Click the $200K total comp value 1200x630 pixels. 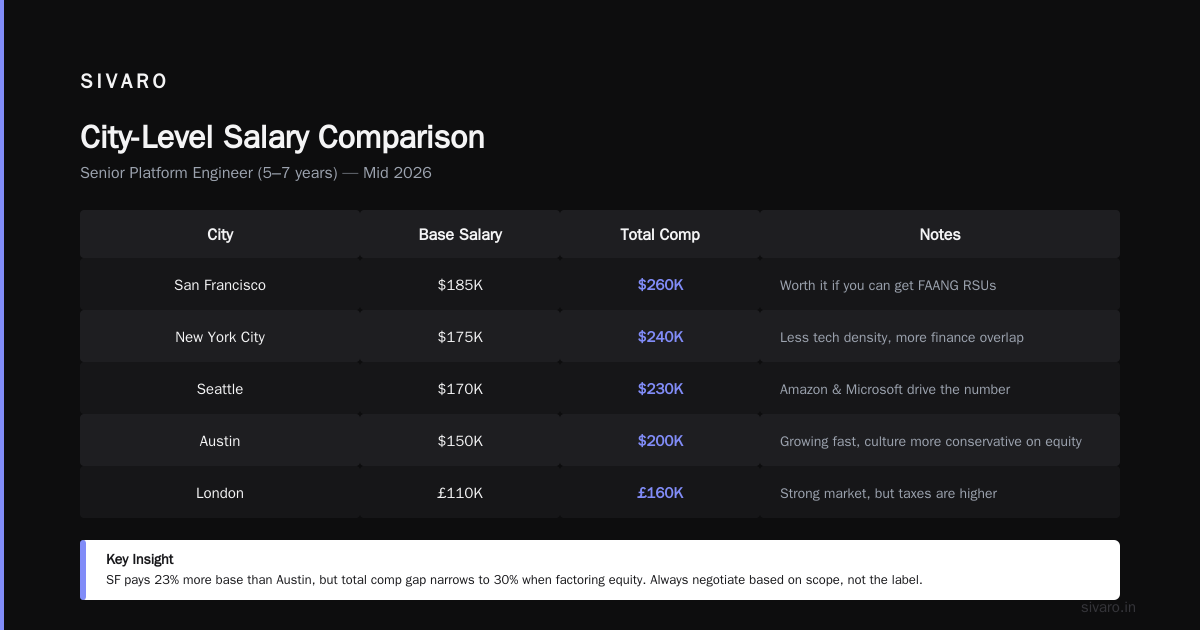point(660,441)
